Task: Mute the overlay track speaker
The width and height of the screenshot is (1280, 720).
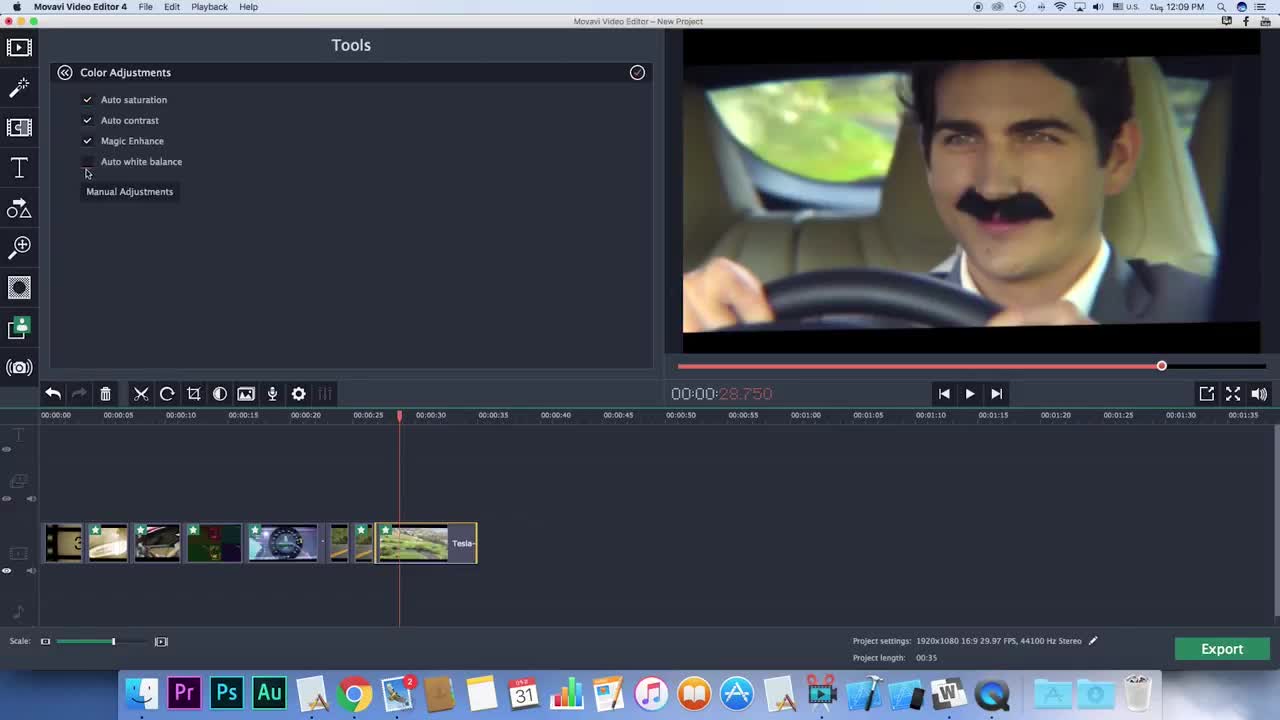Action: (x=31, y=498)
